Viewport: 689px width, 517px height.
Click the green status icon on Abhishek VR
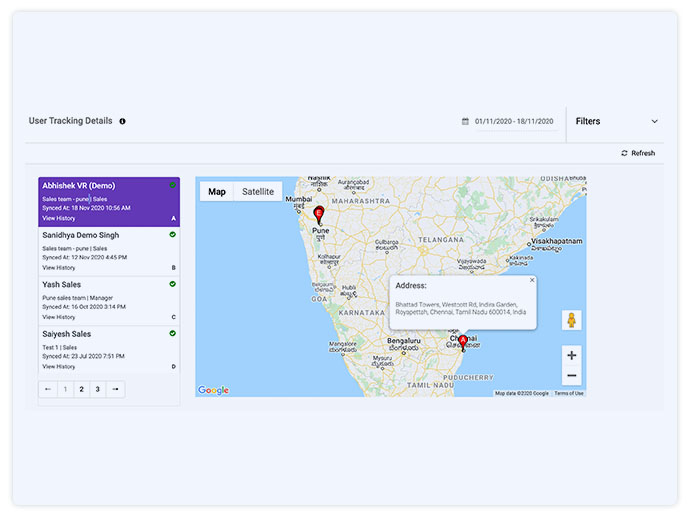173,185
